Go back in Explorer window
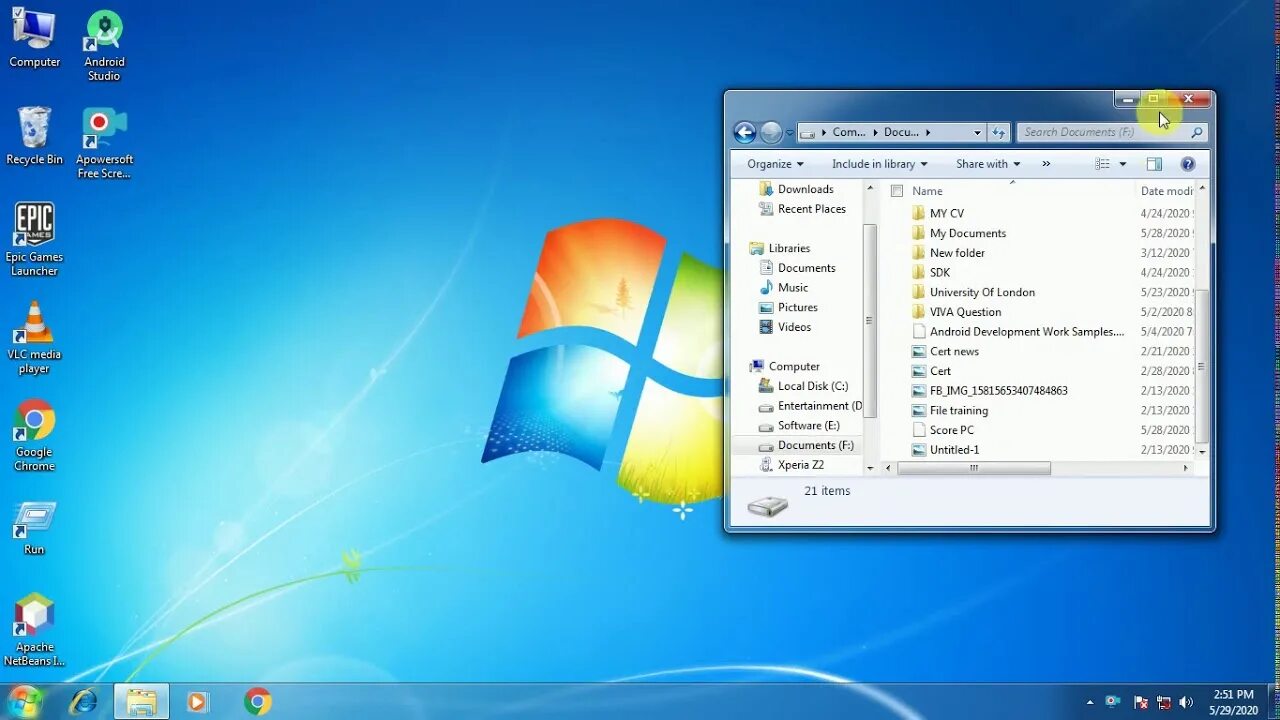The height and width of the screenshot is (720, 1280). coord(745,132)
